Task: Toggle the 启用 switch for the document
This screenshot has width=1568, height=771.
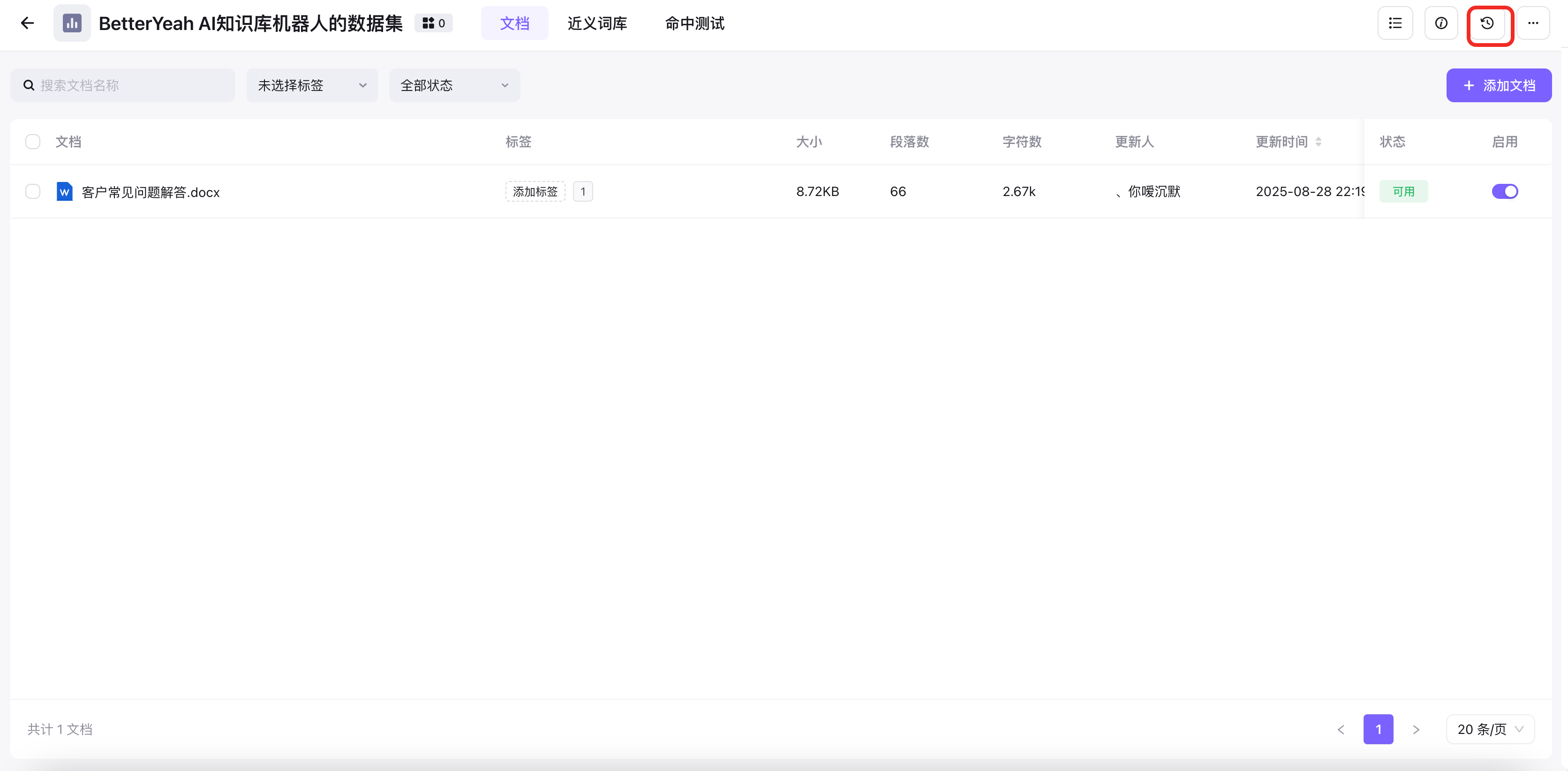Action: coord(1505,191)
